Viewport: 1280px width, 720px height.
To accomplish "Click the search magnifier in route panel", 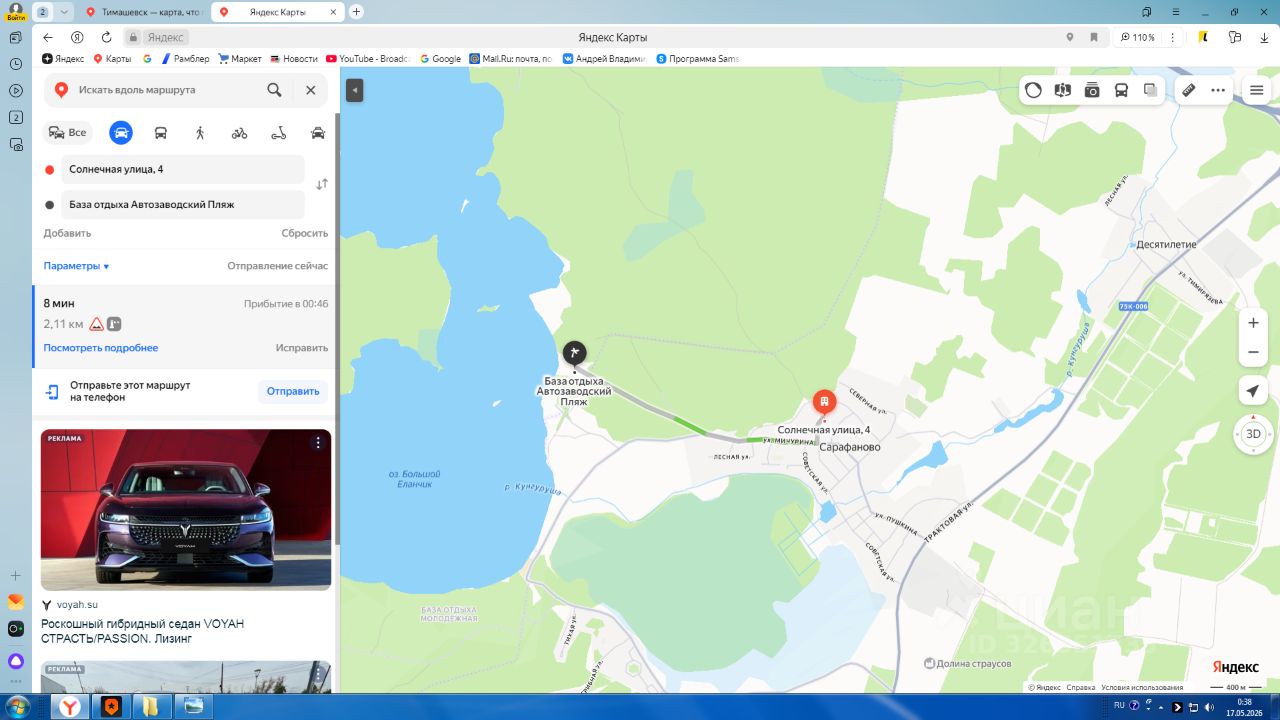I will click(274, 90).
